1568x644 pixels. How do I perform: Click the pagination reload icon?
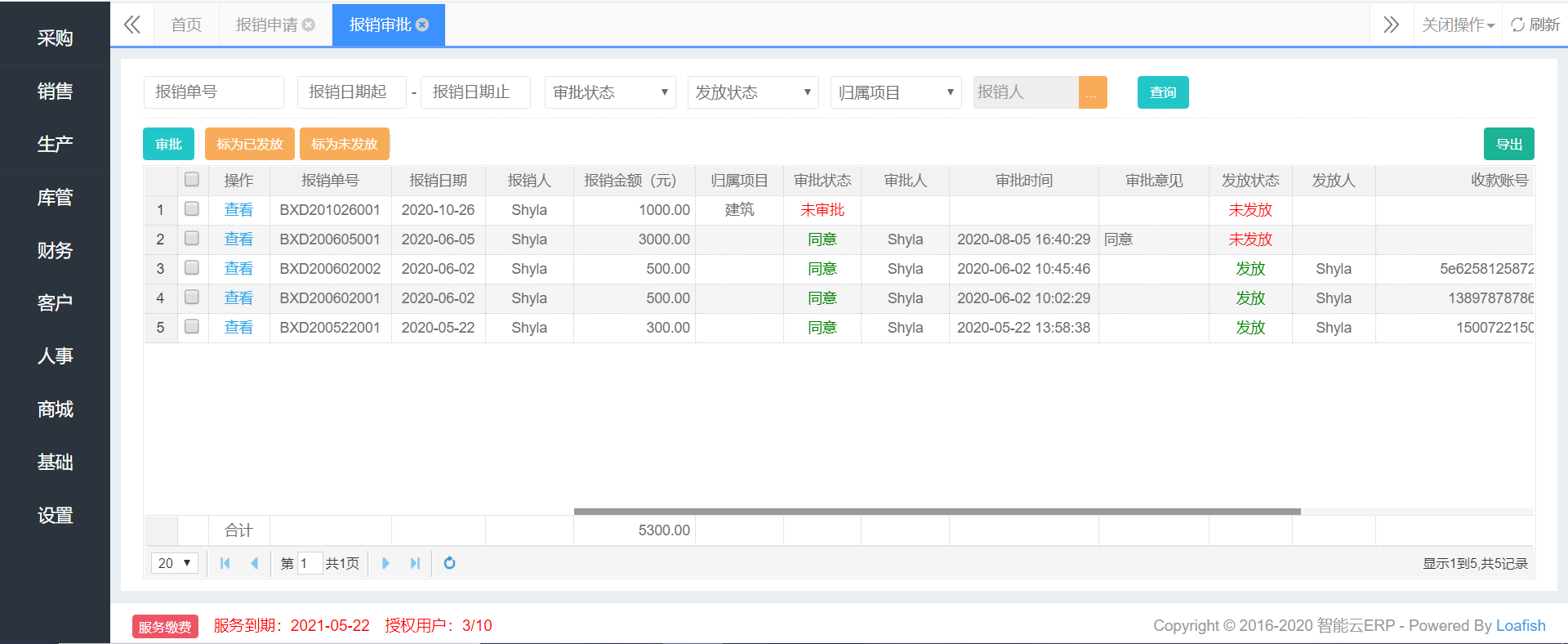click(x=449, y=563)
